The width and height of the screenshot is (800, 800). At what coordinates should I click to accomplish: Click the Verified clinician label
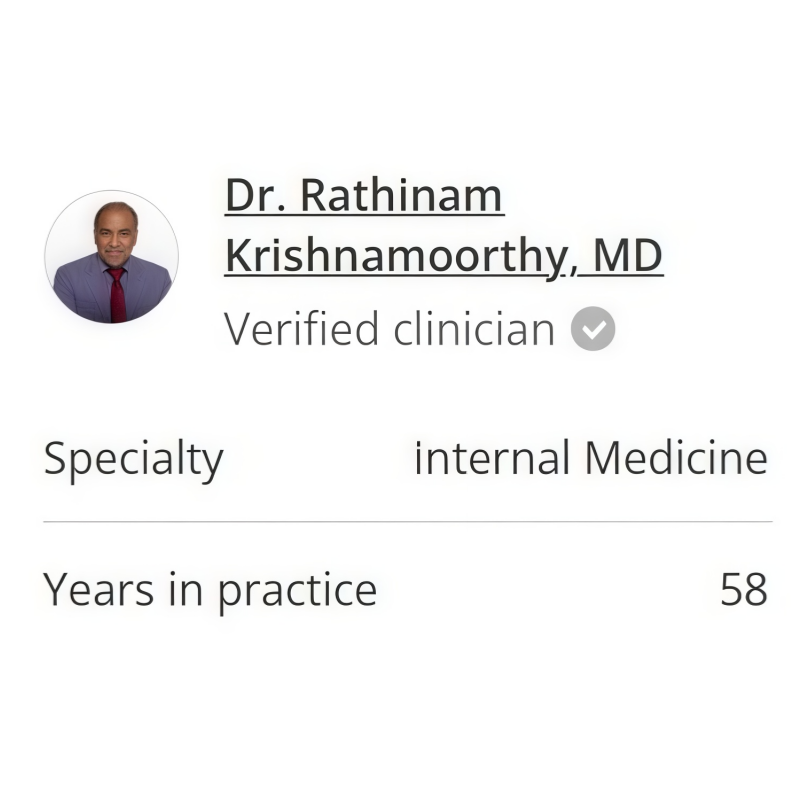(389, 329)
